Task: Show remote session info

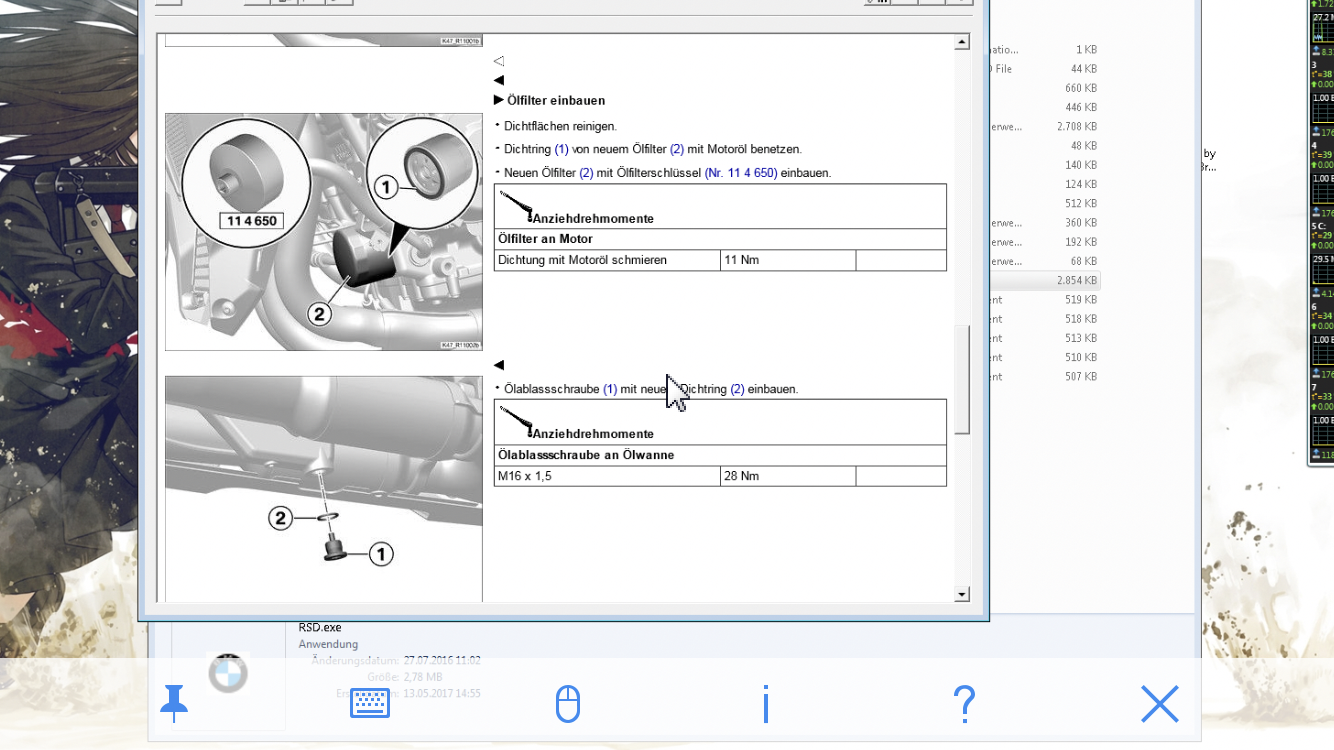Action: click(x=765, y=704)
